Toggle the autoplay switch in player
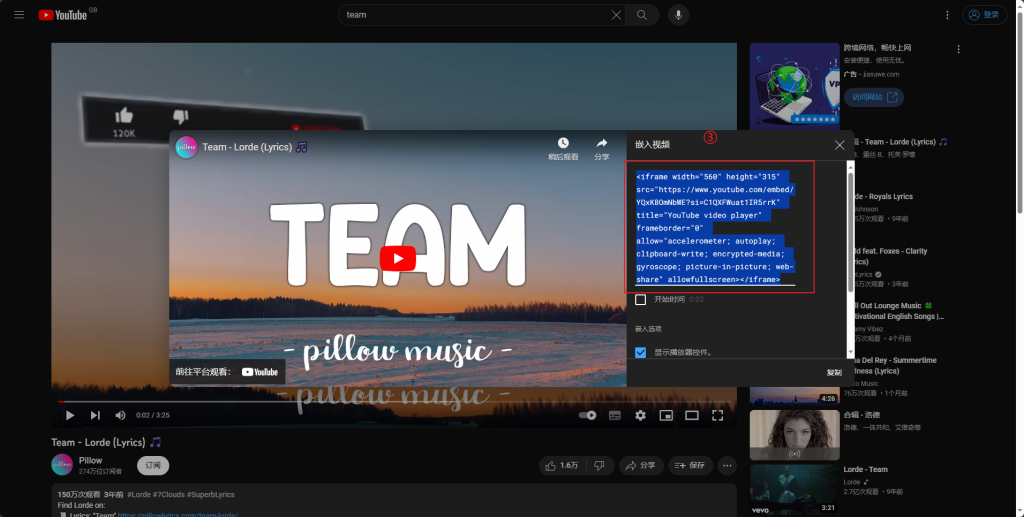 [588, 415]
